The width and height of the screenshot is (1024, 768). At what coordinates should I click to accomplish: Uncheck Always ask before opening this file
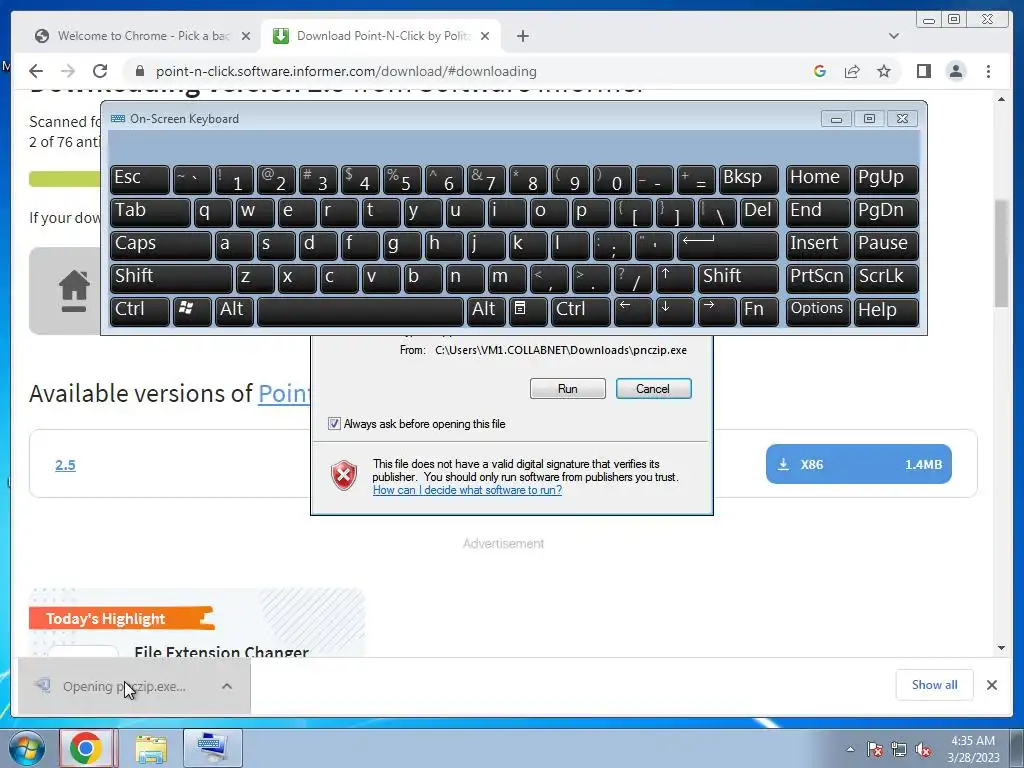pyautogui.click(x=334, y=424)
